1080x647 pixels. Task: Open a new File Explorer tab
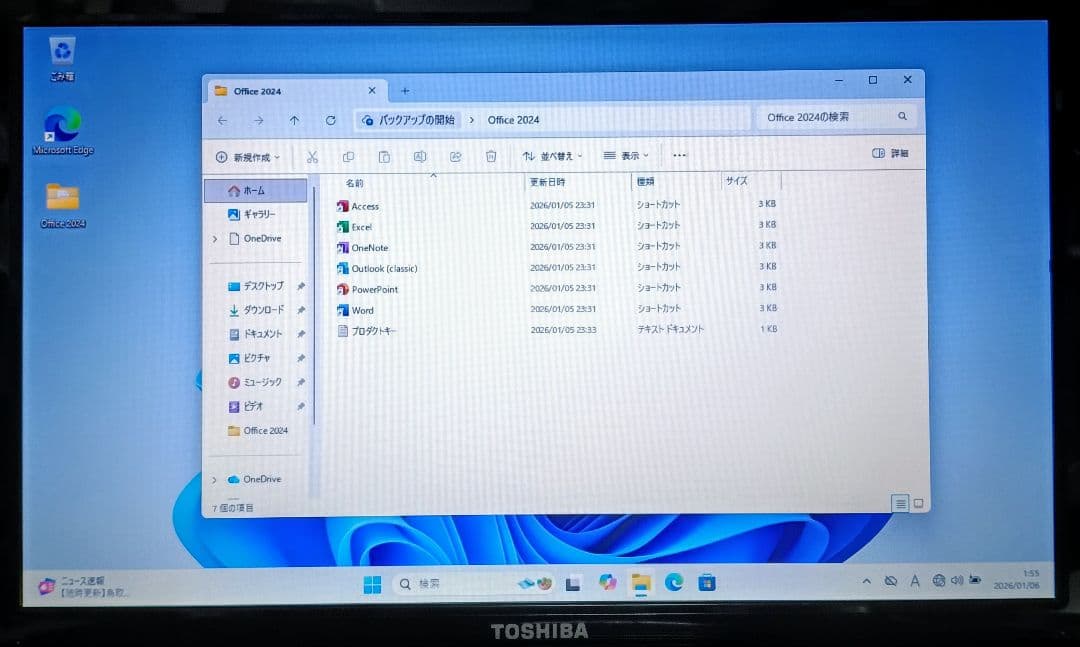click(404, 90)
